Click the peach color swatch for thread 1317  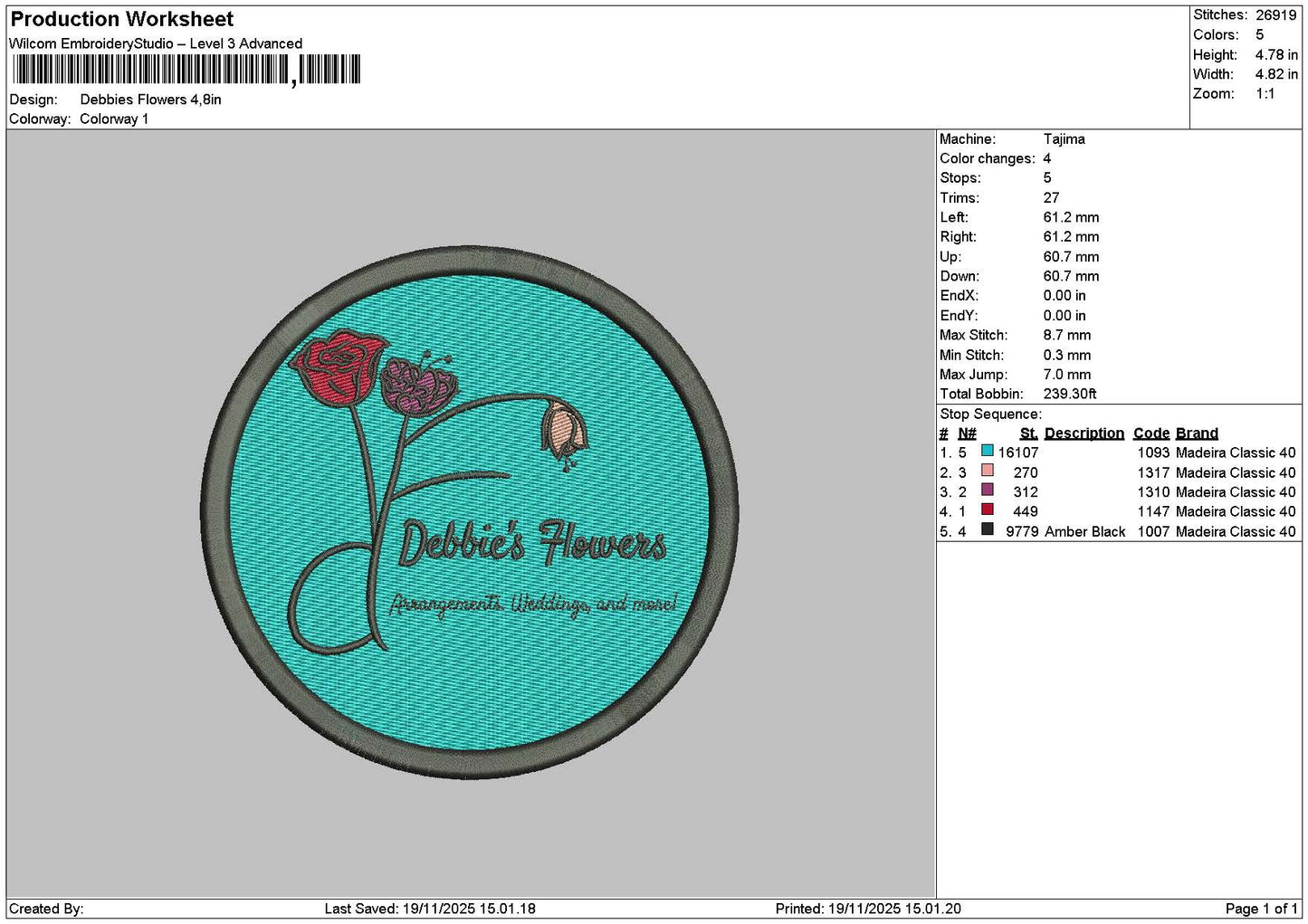coord(988,471)
